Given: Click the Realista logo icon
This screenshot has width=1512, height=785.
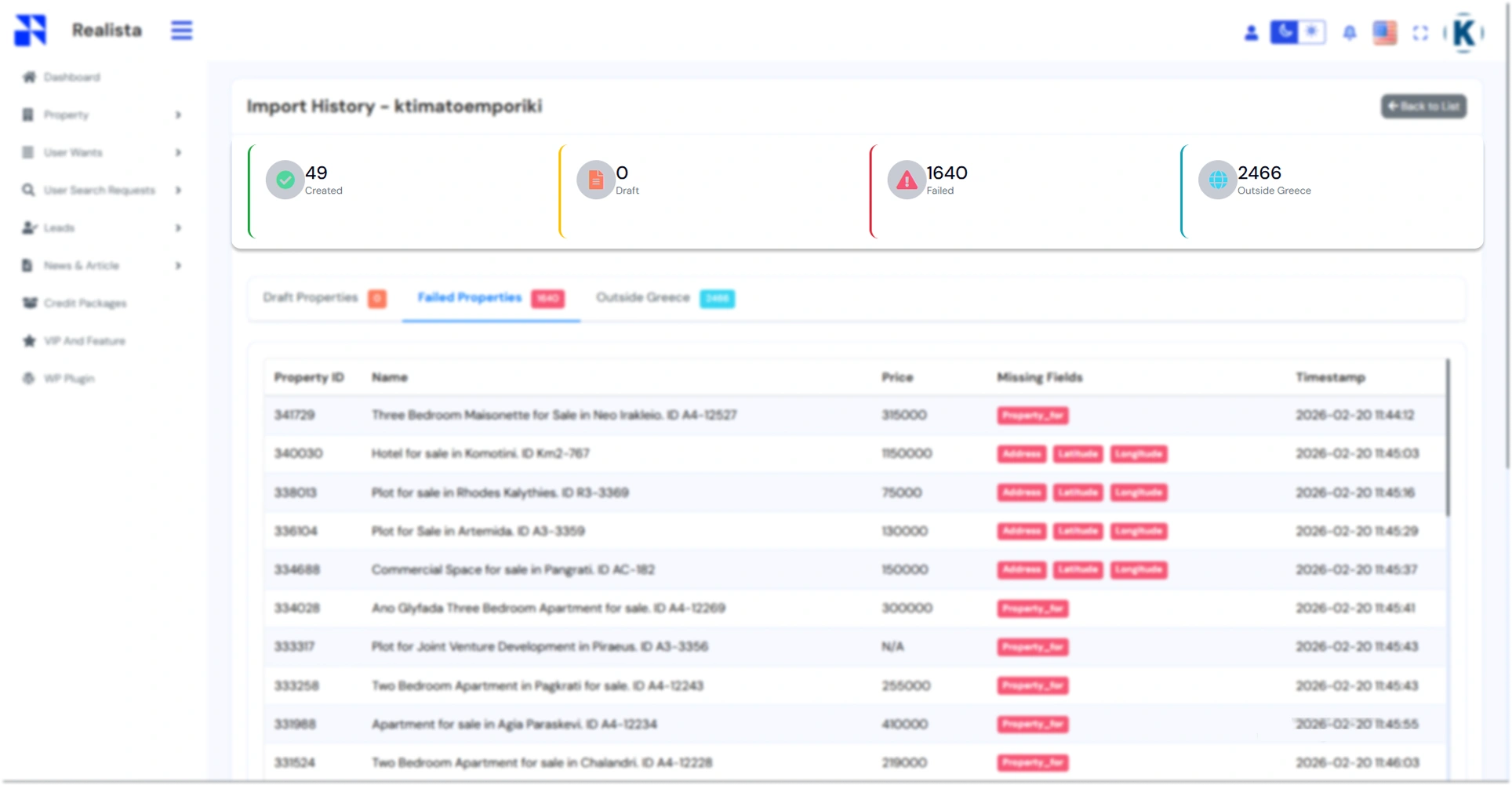Looking at the screenshot, I should [x=31, y=31].
